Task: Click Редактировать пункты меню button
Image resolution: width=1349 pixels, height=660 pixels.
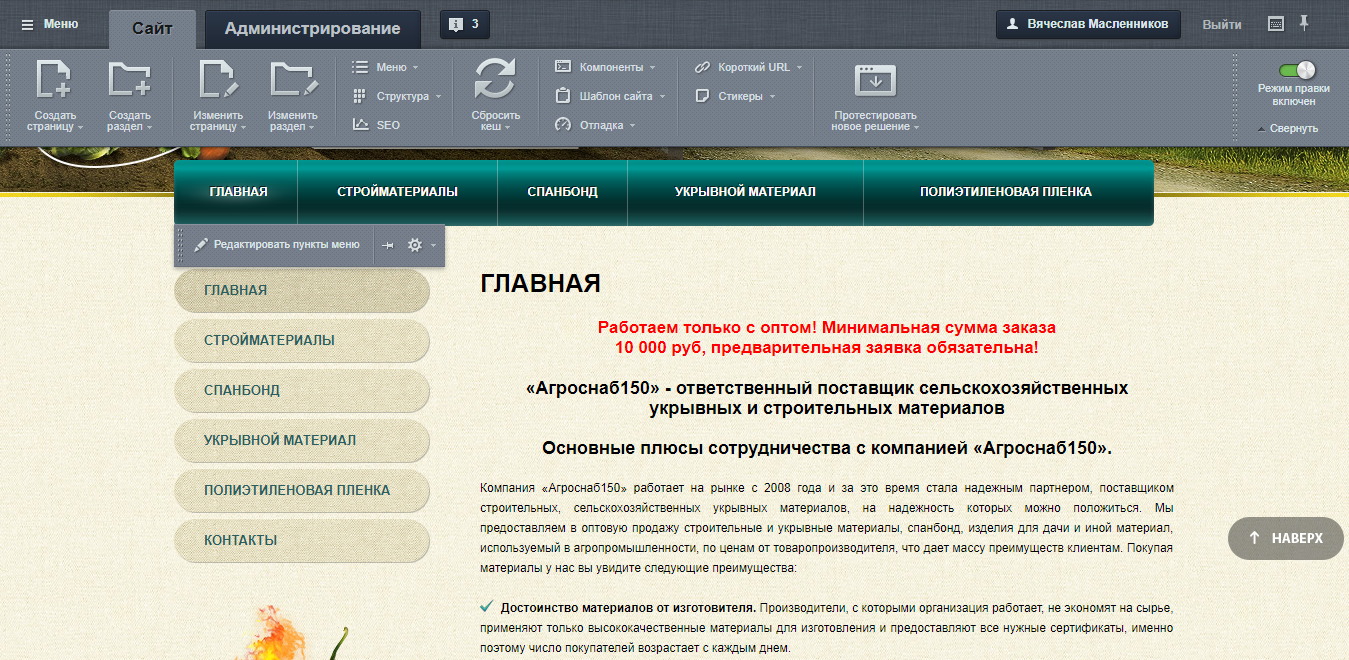Action: click(277, 244)
